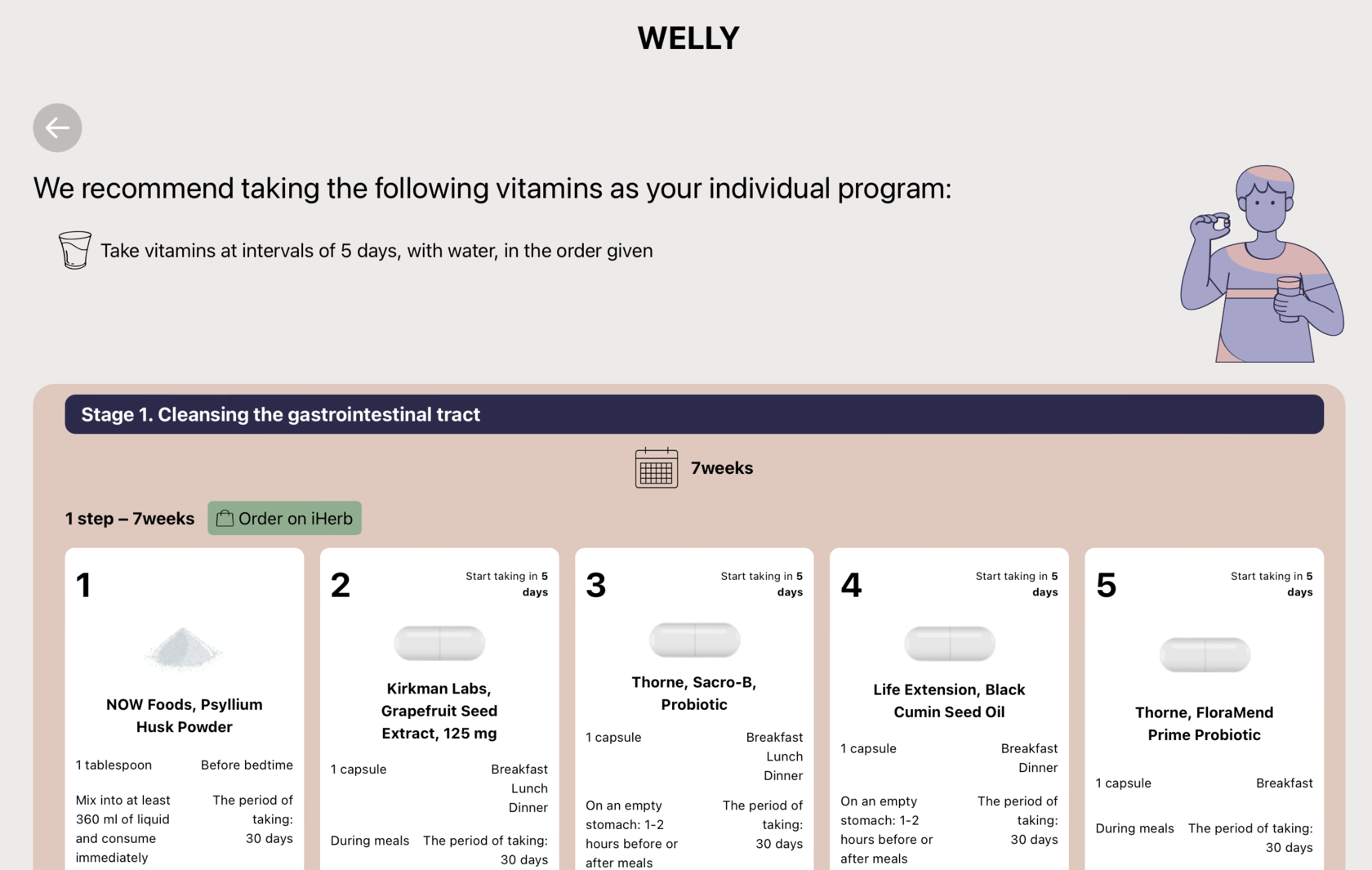Open the NOW Foods Psyllium Husk Powder title

point(185,716)
